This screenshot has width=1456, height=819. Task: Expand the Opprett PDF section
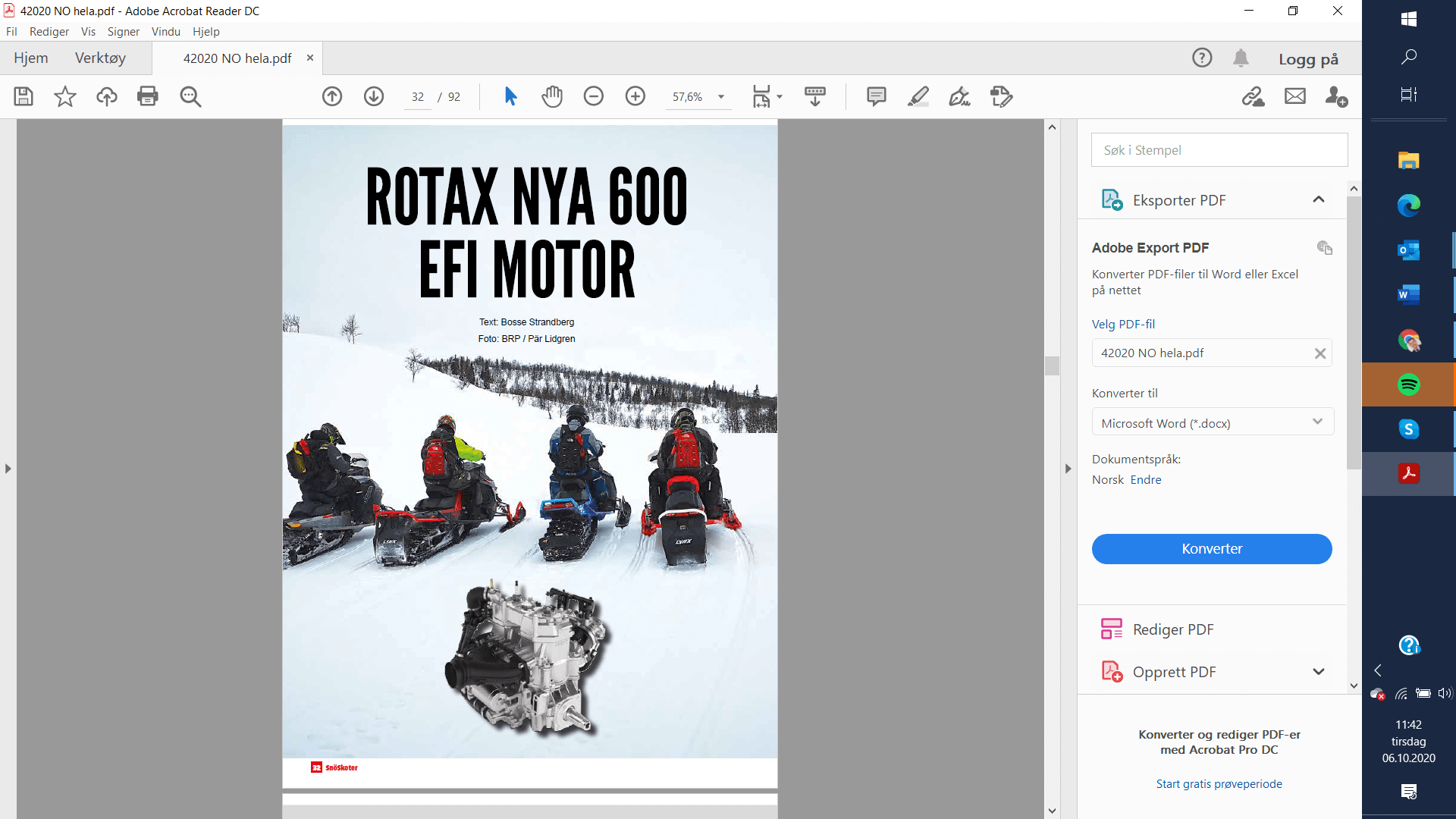point(1319,672)
